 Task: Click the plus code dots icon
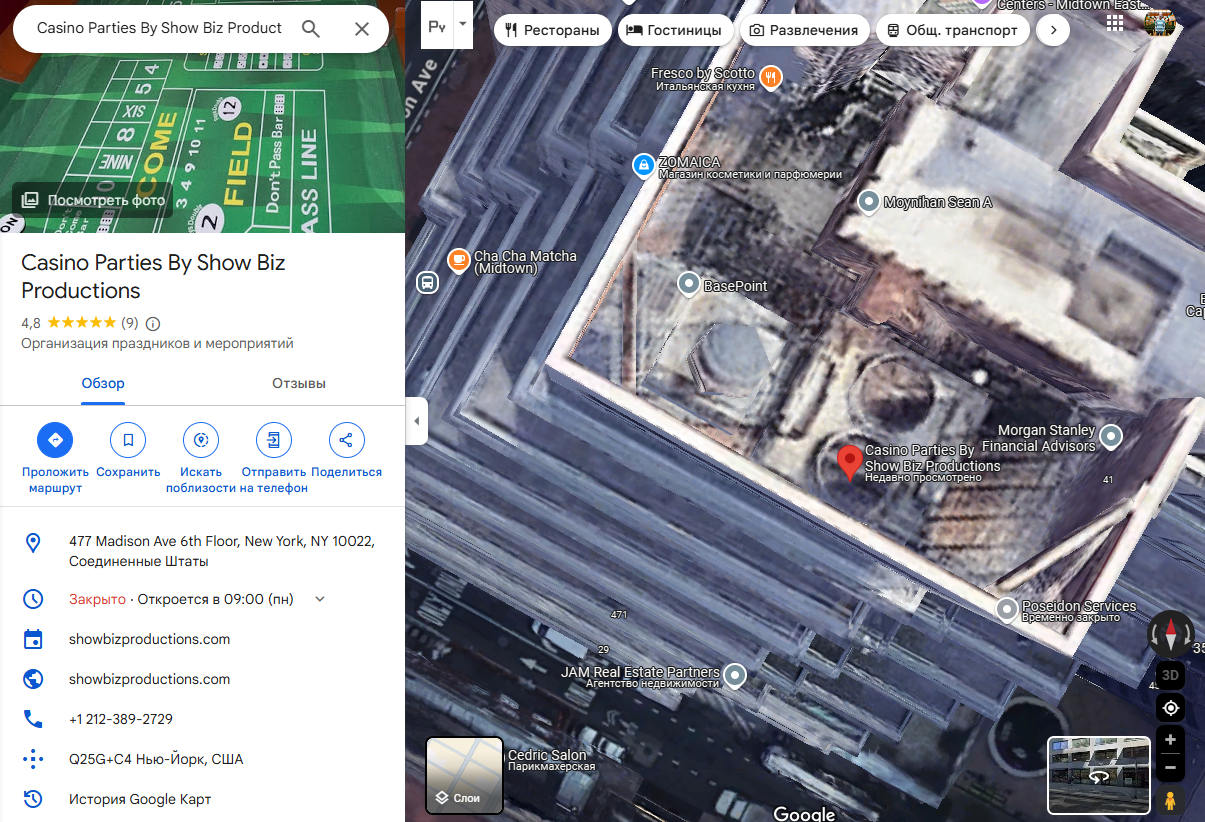(x=33, y=759)
